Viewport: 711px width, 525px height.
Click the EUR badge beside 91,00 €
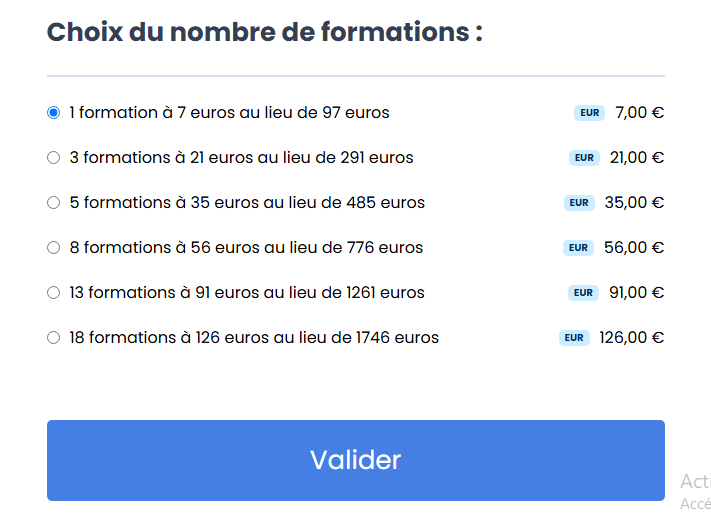point(584,293)
